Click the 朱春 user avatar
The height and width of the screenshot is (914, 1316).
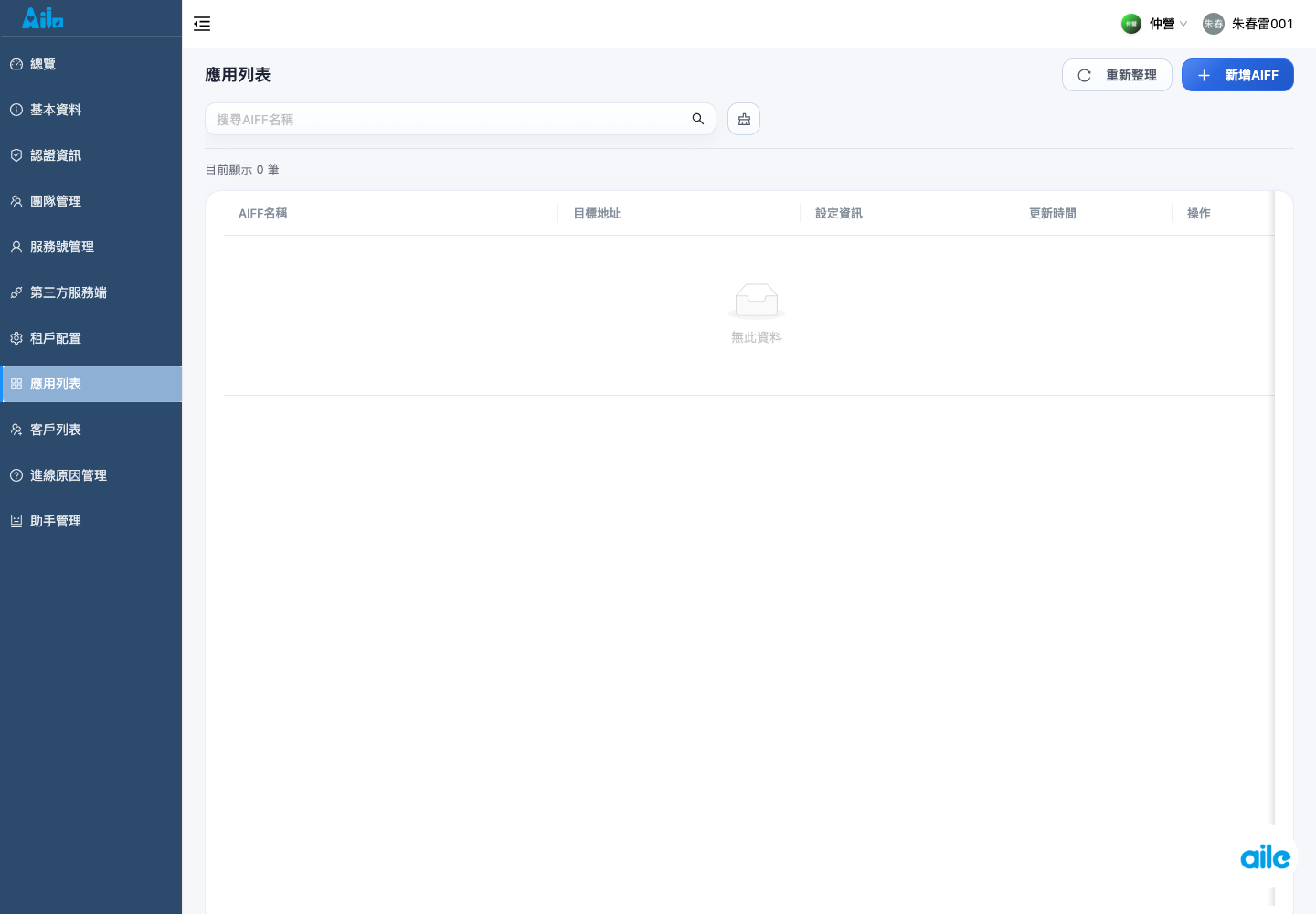pos(1213,24)
